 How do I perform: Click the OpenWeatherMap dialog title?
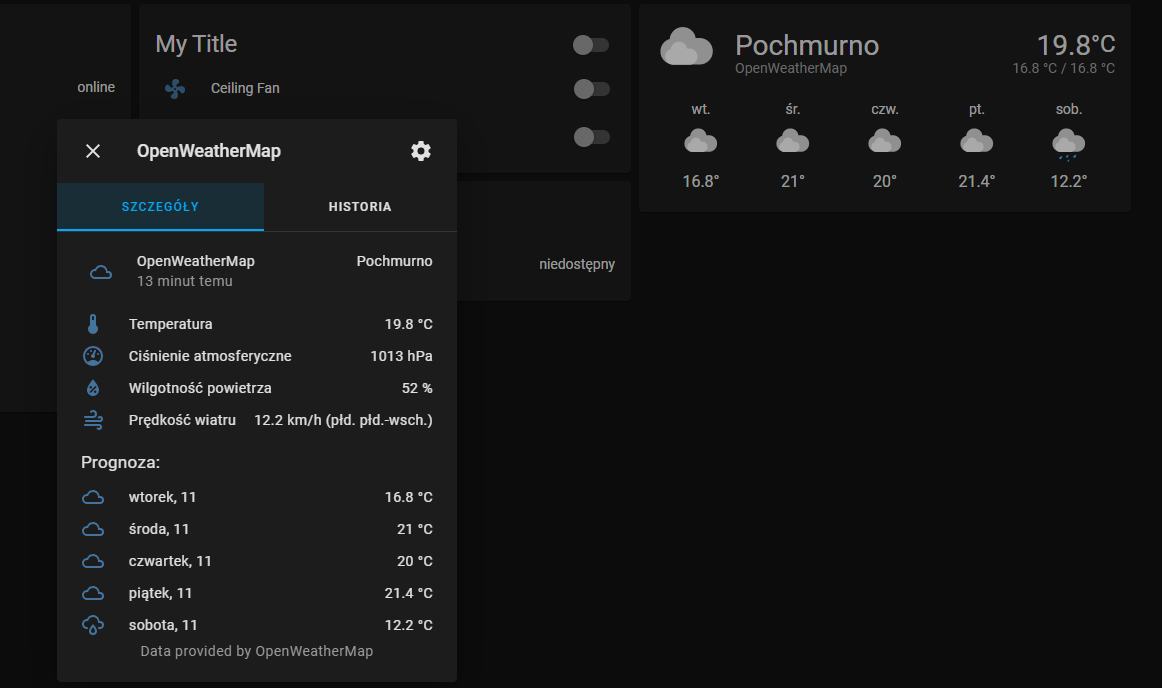click(x=209, y=151)
